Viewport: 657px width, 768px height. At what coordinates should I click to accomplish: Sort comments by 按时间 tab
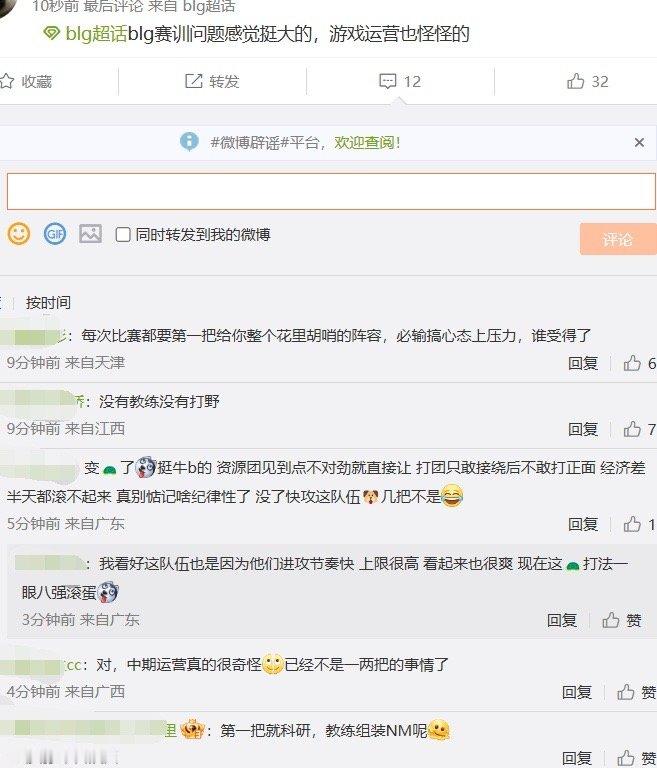[x=48, y=303]
